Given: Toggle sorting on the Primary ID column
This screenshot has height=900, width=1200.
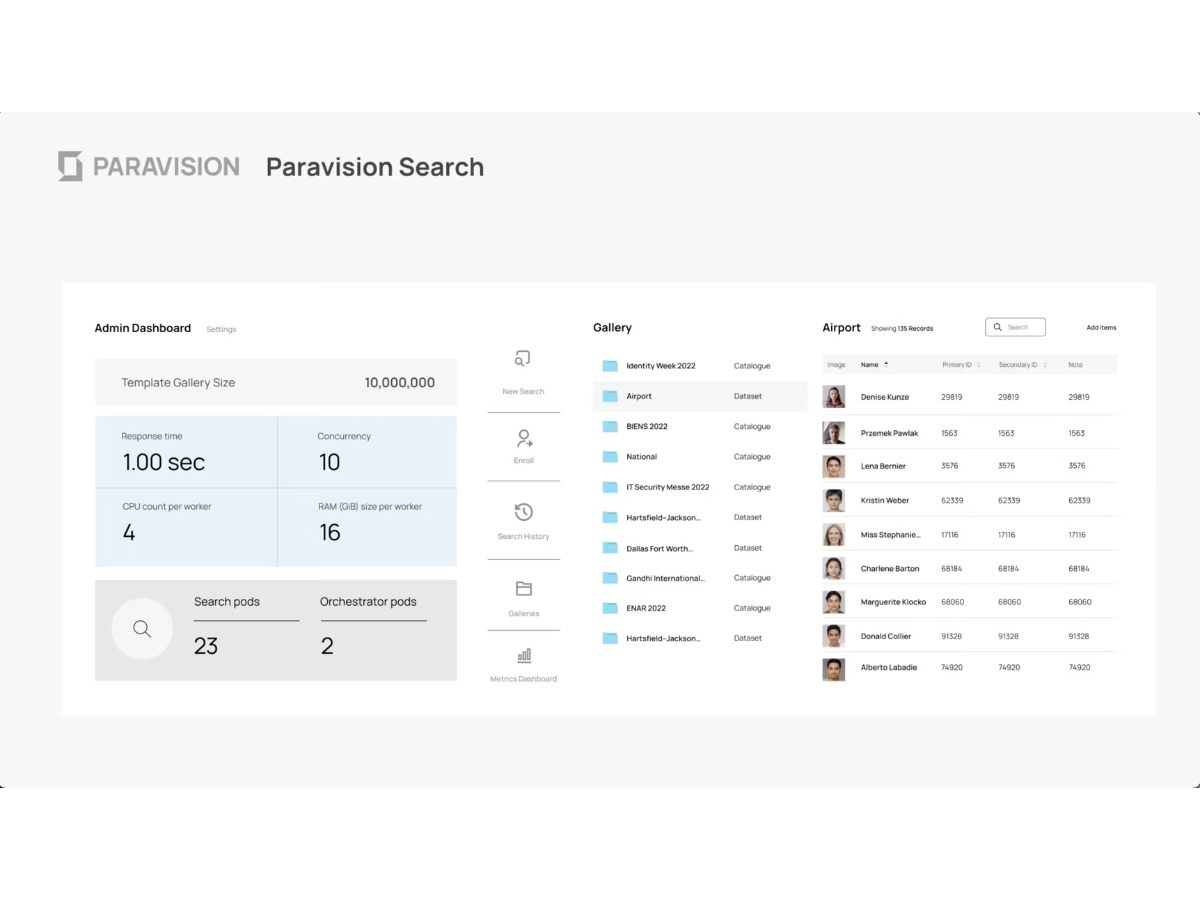Looking at the screenshot, I should 978,365.
